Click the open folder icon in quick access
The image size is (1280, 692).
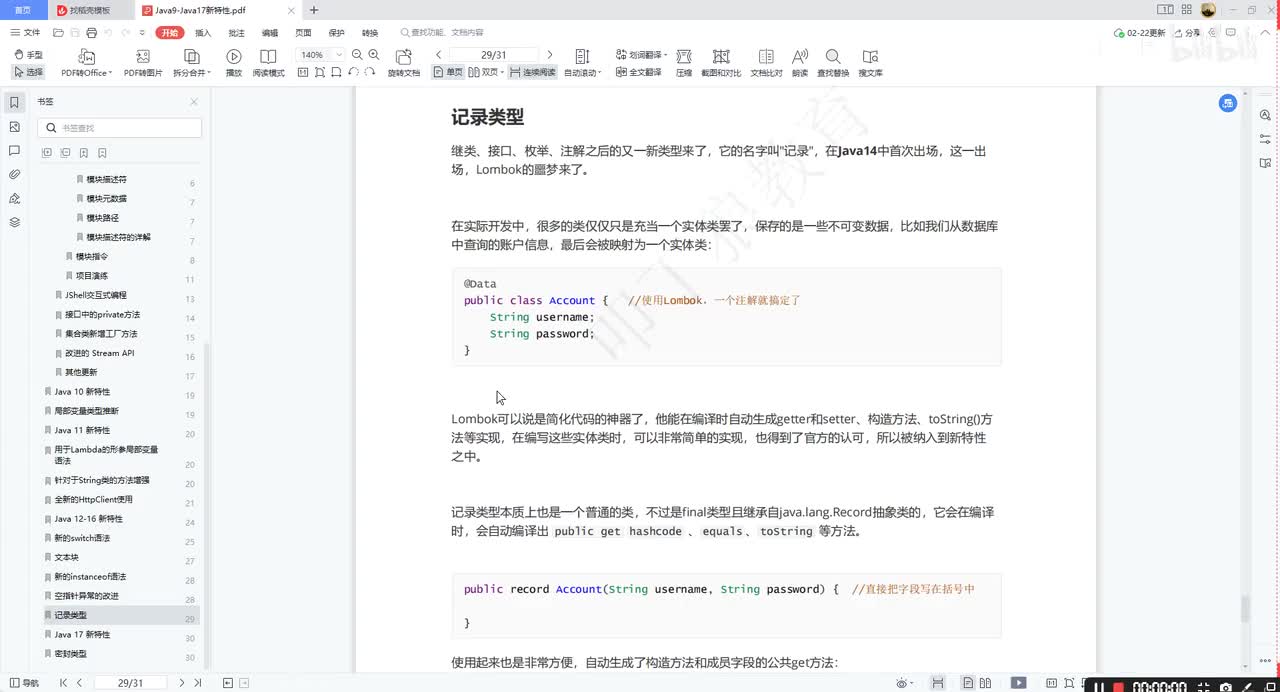coord(59,33)
